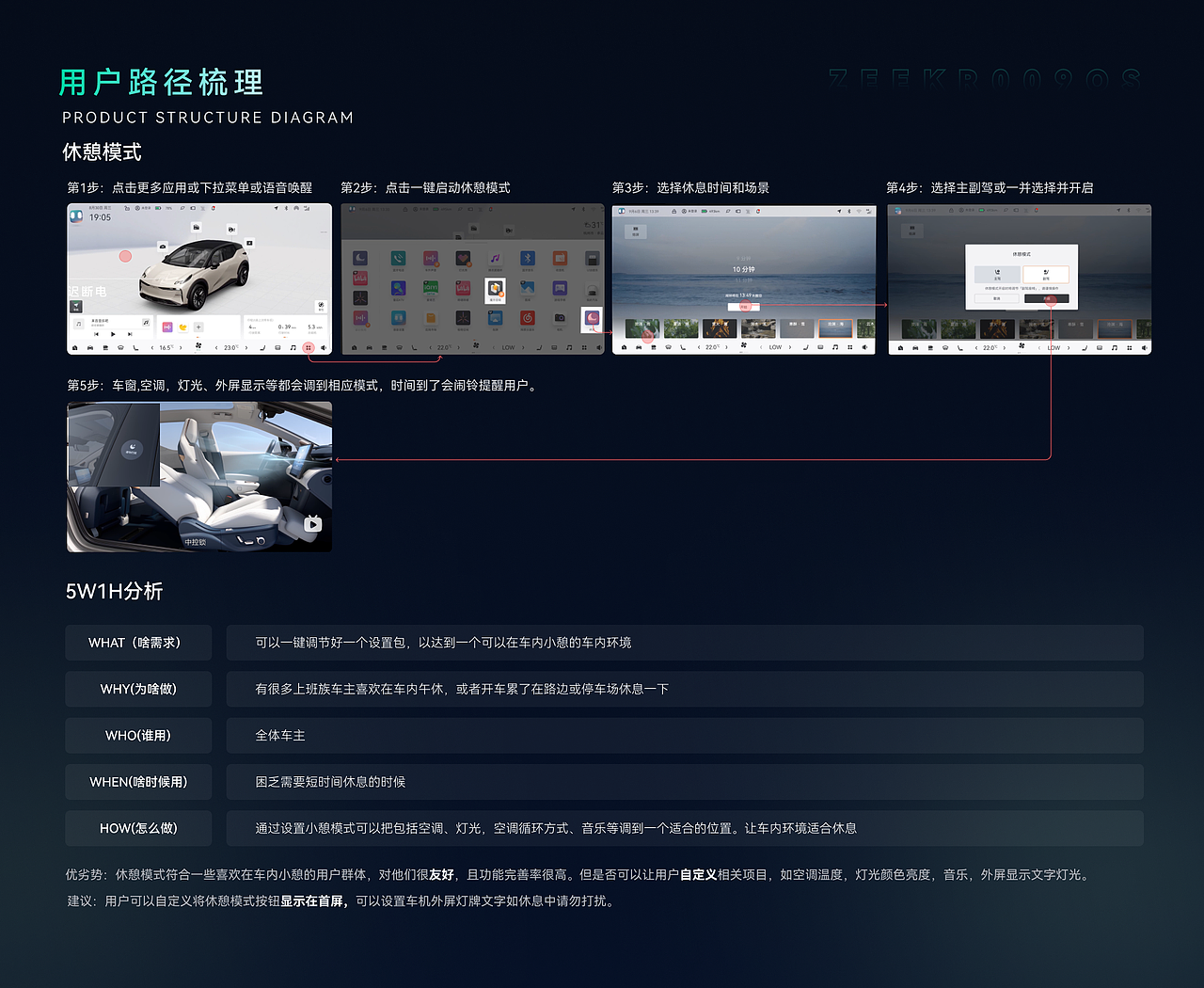
Task: Open the camera app in step 2 grid
Action: pyautogui.click(x=560, y=318)
